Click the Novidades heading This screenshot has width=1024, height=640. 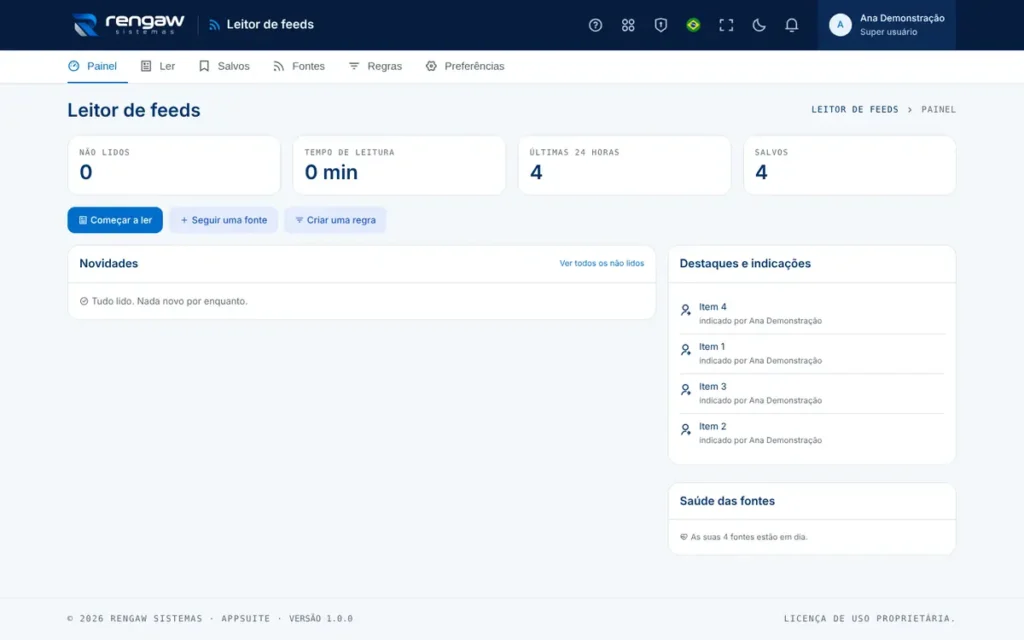pos(108,263)
